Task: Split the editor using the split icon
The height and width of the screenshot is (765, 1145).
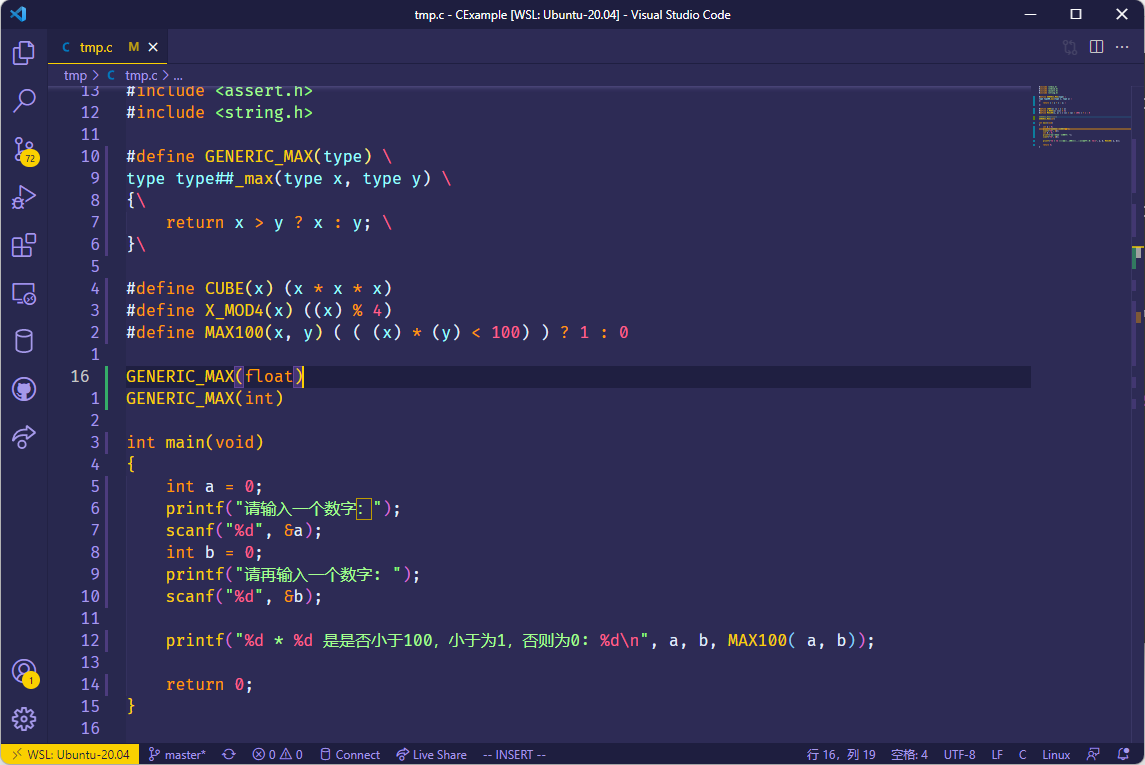Action: (x=1096, y=46)
